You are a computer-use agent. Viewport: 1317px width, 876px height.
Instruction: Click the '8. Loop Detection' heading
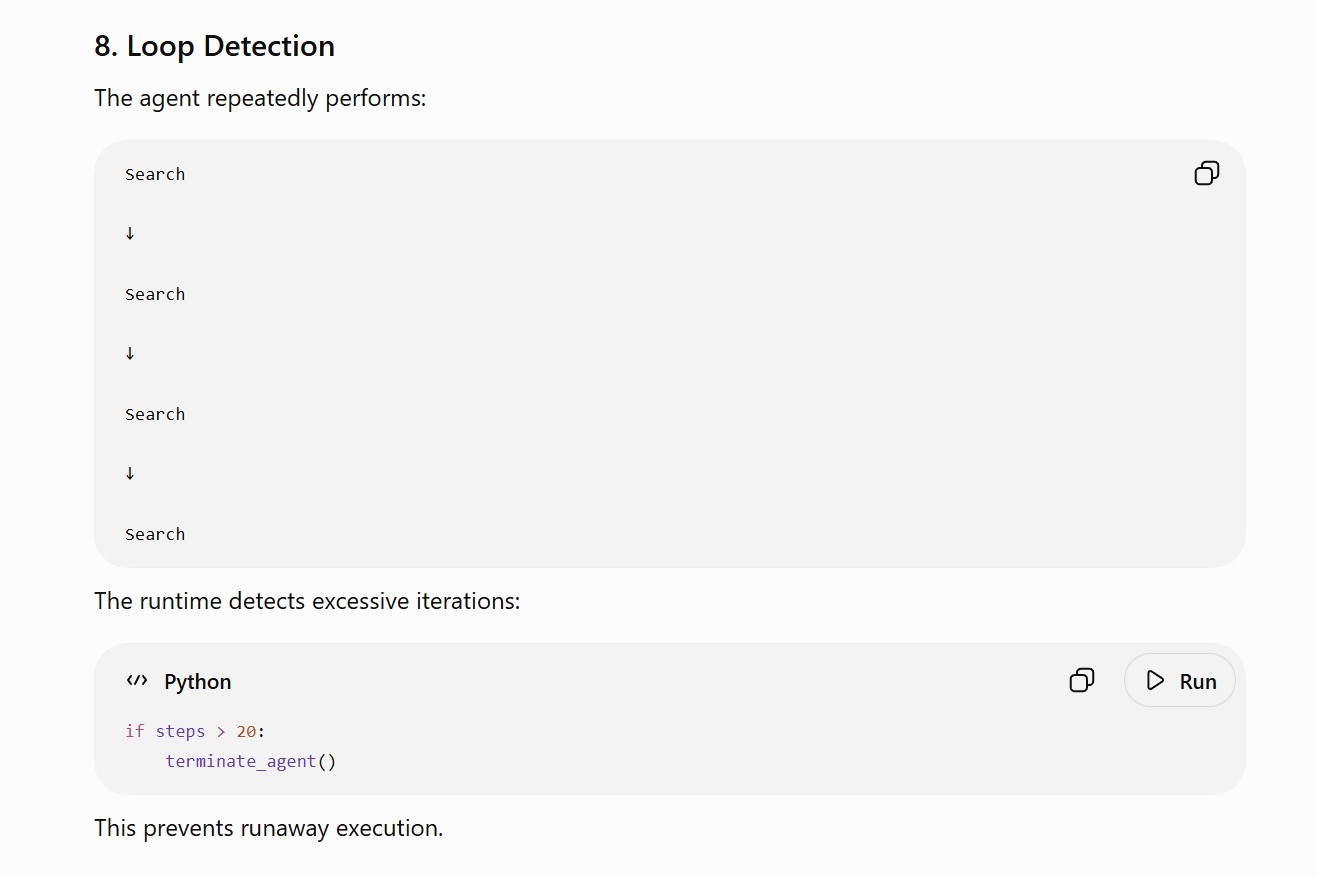(215, 46)
